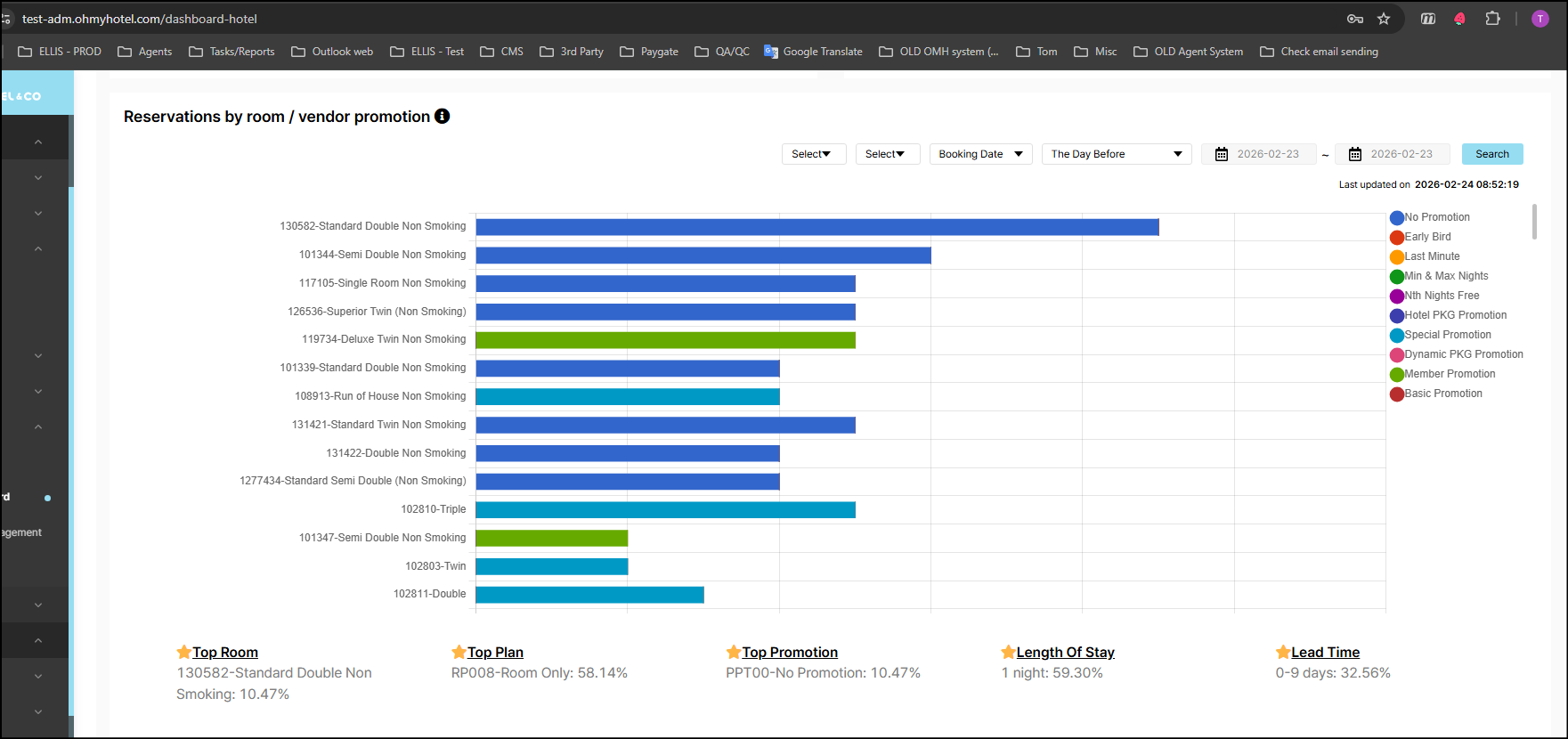This screenshot has width=1568, height=739.
Task: Hide the Member Promotion legend series
Action: tap(1449, 374)
